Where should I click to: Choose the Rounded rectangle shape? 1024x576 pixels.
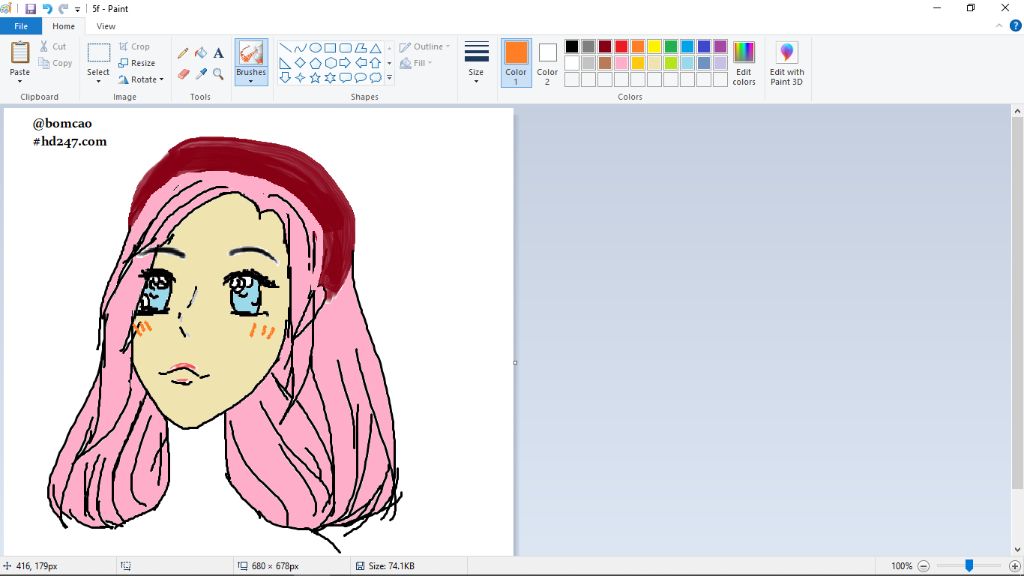[345, 48]
